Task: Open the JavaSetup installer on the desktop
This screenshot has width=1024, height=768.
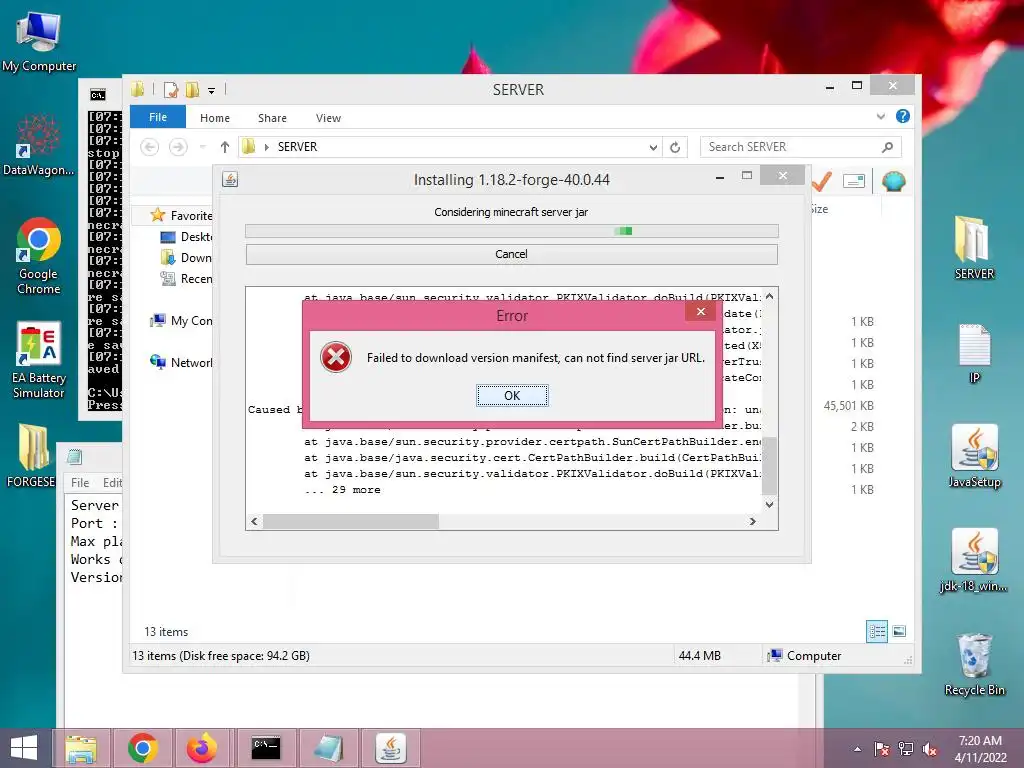Action: 974,456
